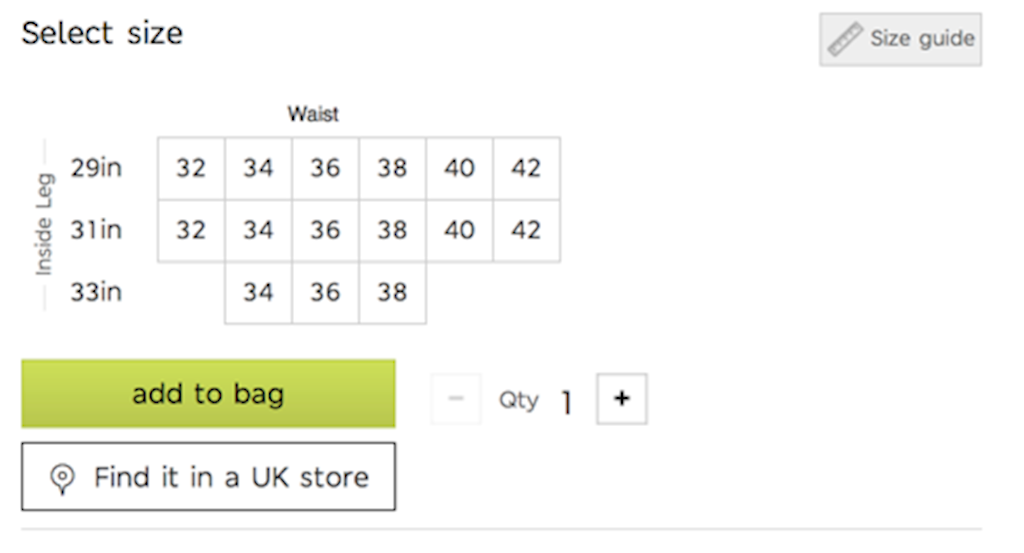The height and width of the screenshot is (553, 1024).
Task: Select waist 34 with 29in inside leg
Action: pos(259,168)
